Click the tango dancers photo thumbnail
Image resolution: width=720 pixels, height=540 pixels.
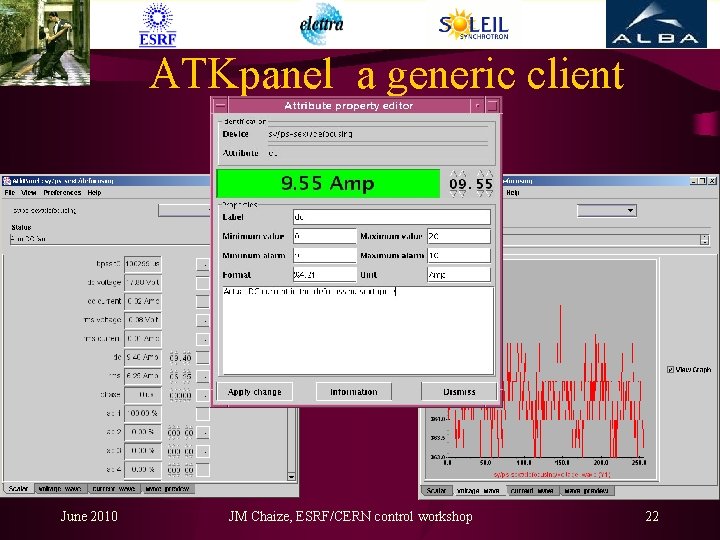coord(45,43)
